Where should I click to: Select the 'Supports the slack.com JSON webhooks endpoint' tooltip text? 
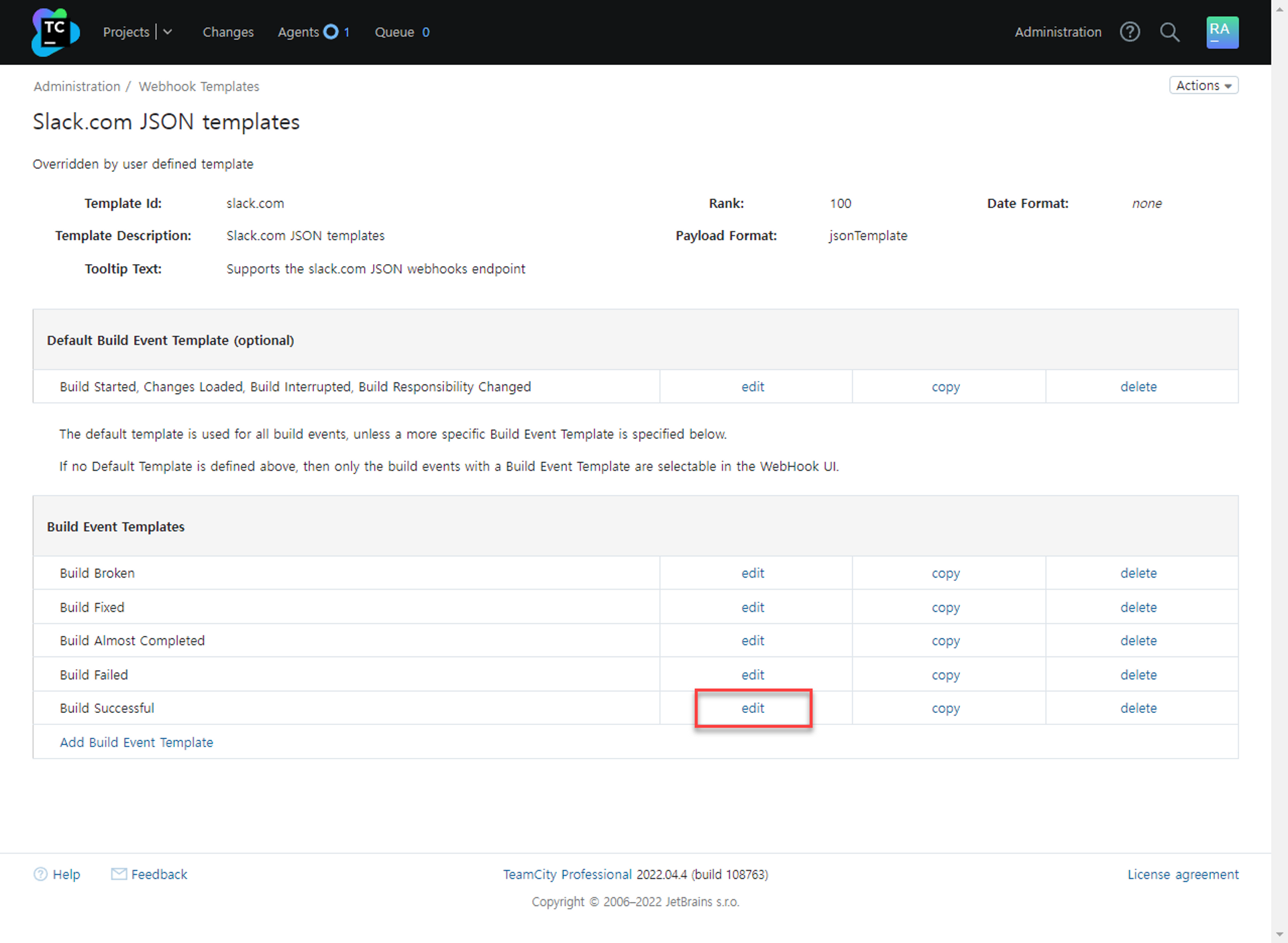click(x=376, y=268)
